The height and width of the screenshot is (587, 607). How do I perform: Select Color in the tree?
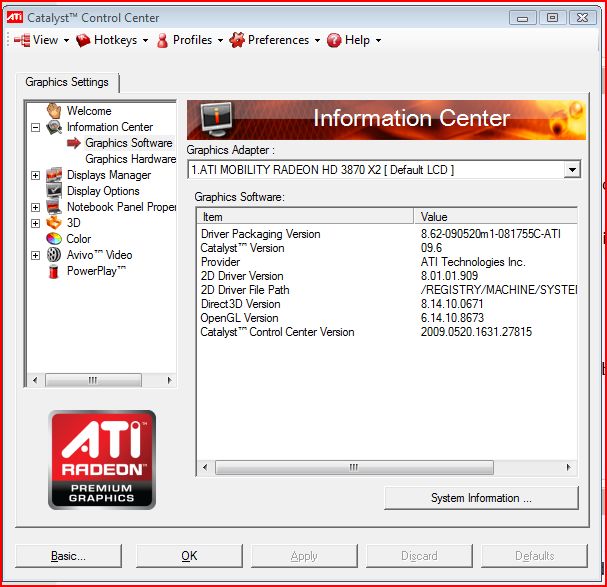(x=79, y=239)
